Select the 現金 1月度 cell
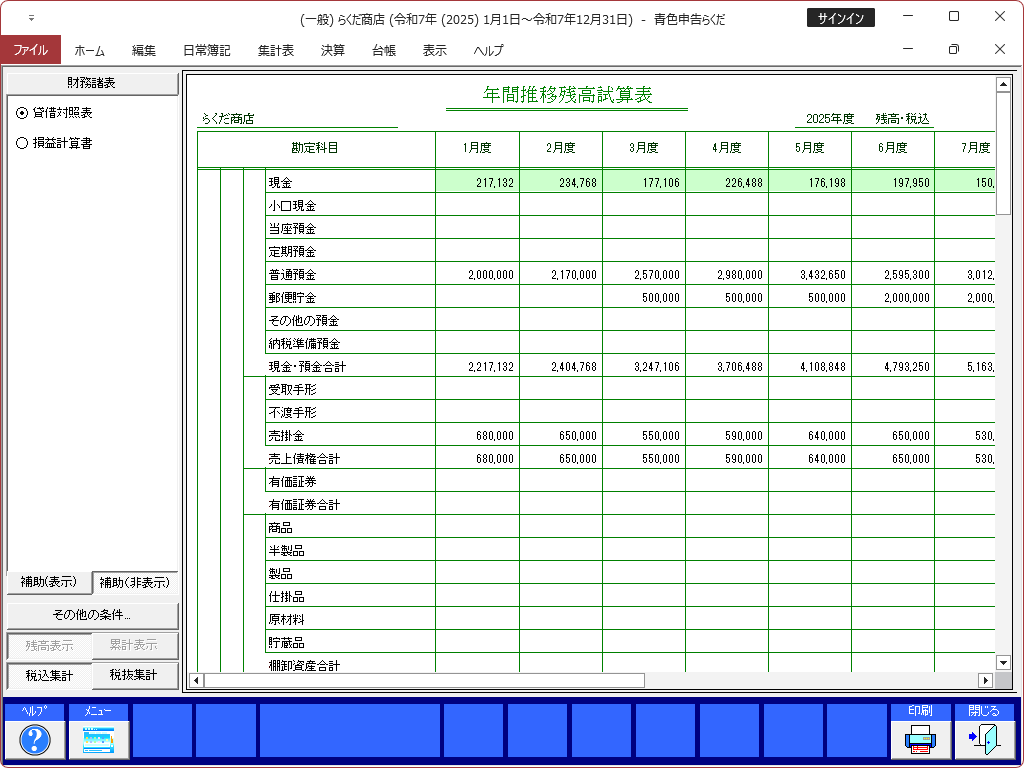 tap(477, 182)
